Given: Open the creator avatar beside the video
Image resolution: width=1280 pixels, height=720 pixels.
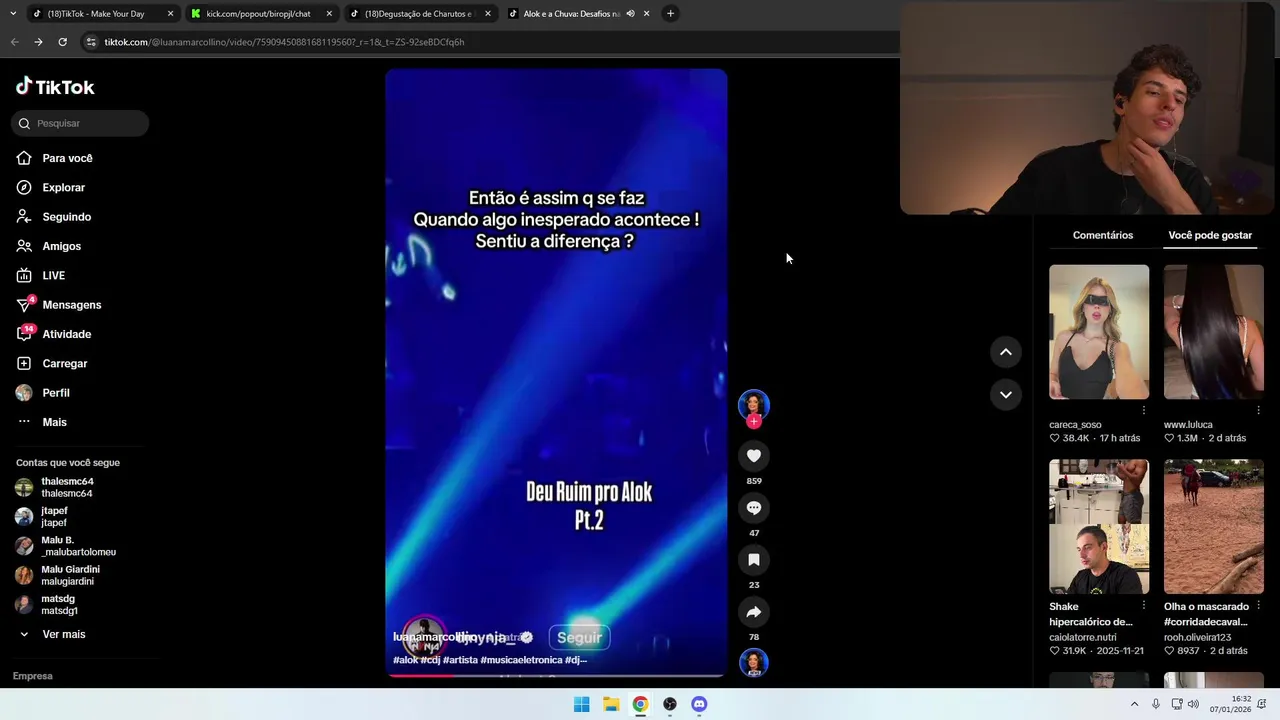Looking at the screenshot, I should 754,404.
